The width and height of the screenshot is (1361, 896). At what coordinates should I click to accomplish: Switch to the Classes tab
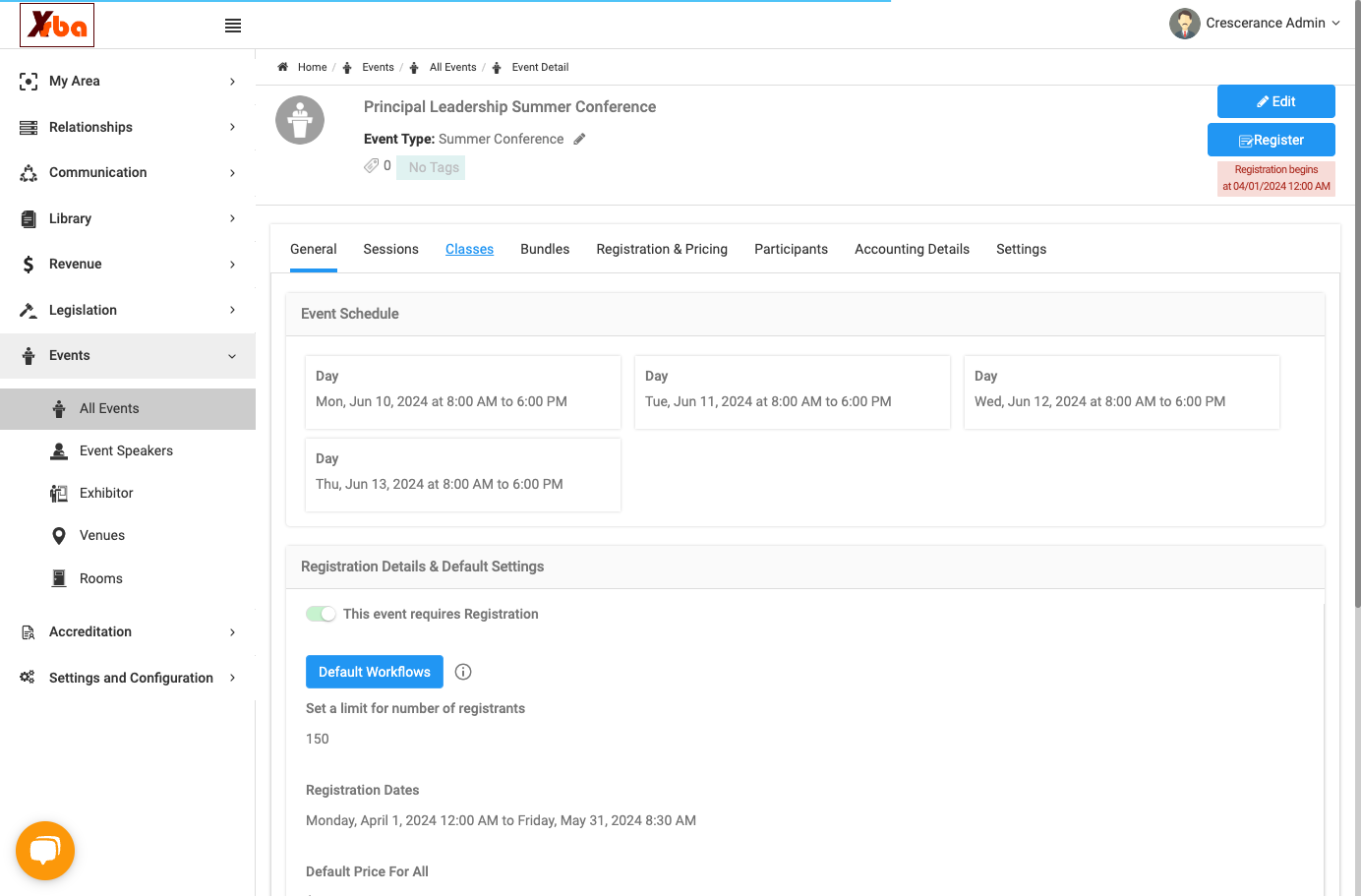pos(469,250)
